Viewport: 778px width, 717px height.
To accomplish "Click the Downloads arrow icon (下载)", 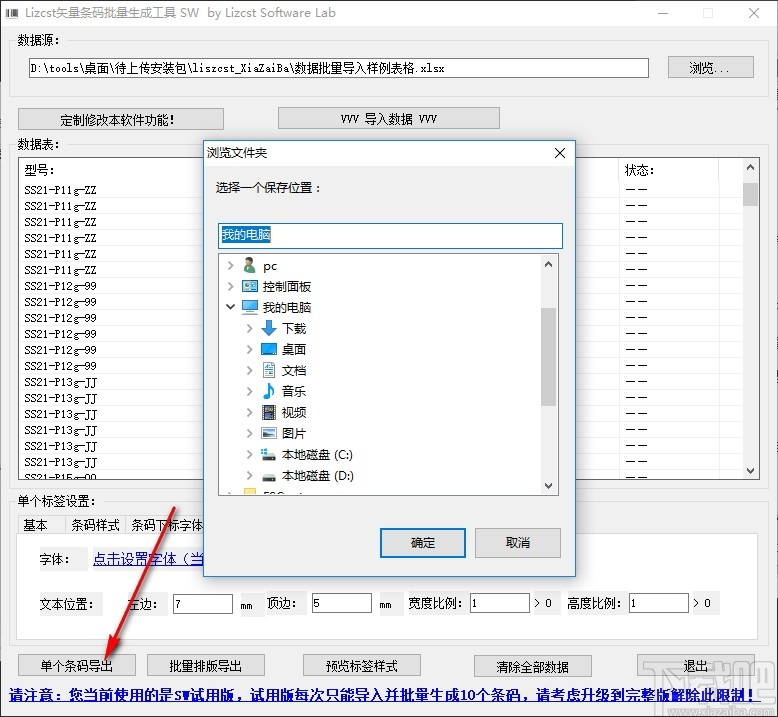I will (269, 328).
